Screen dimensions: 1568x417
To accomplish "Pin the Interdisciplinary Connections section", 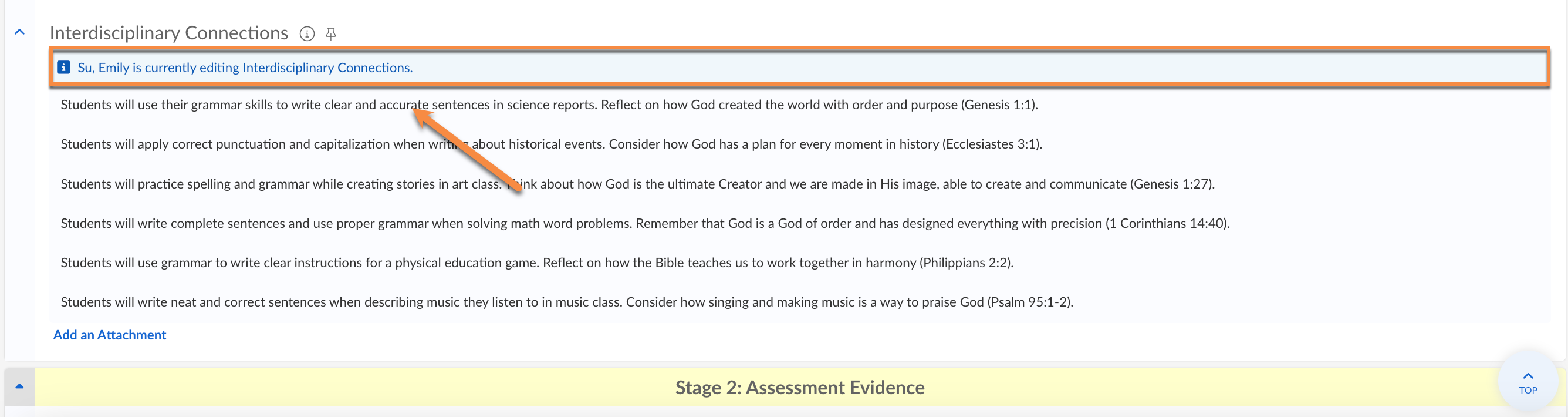I will [x=330, y=33].
